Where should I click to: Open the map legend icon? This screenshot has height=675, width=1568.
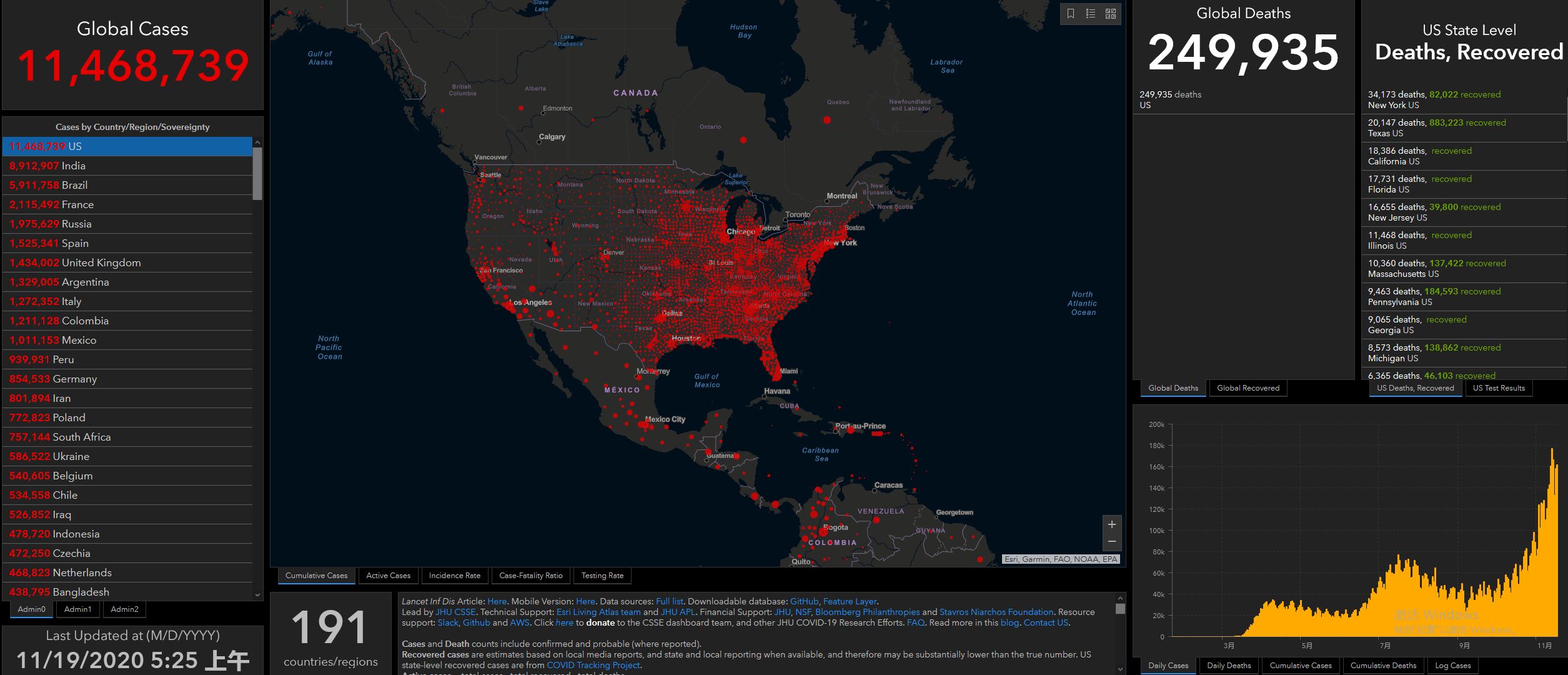tap(1091, 14)
